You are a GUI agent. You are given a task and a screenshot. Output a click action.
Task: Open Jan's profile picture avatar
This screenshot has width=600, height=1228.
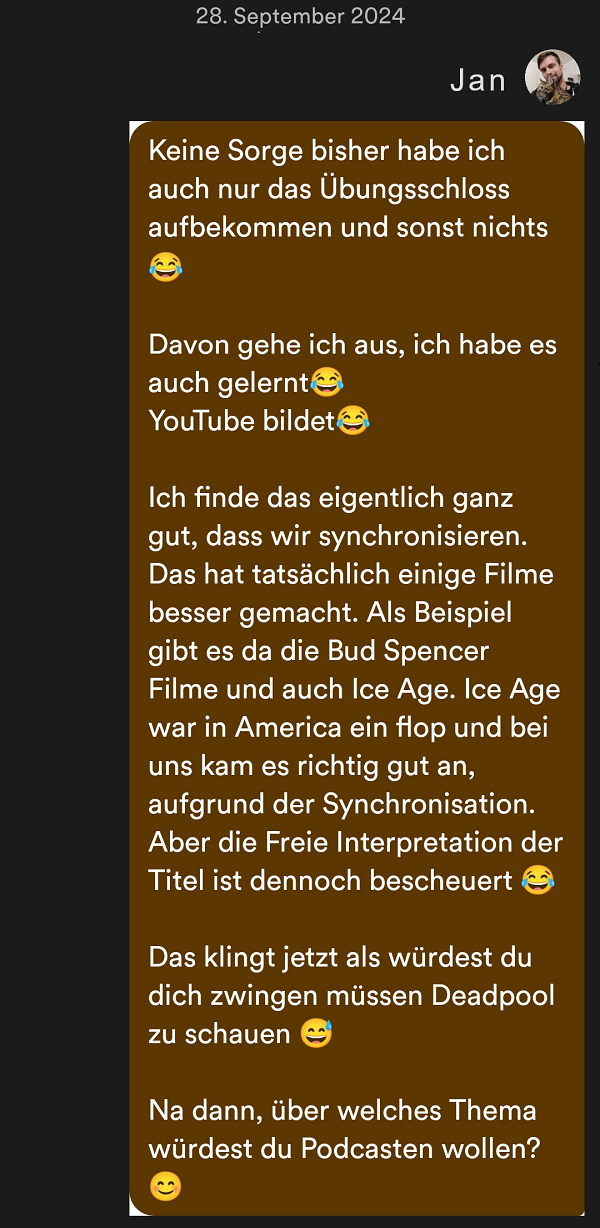(553, 77)
